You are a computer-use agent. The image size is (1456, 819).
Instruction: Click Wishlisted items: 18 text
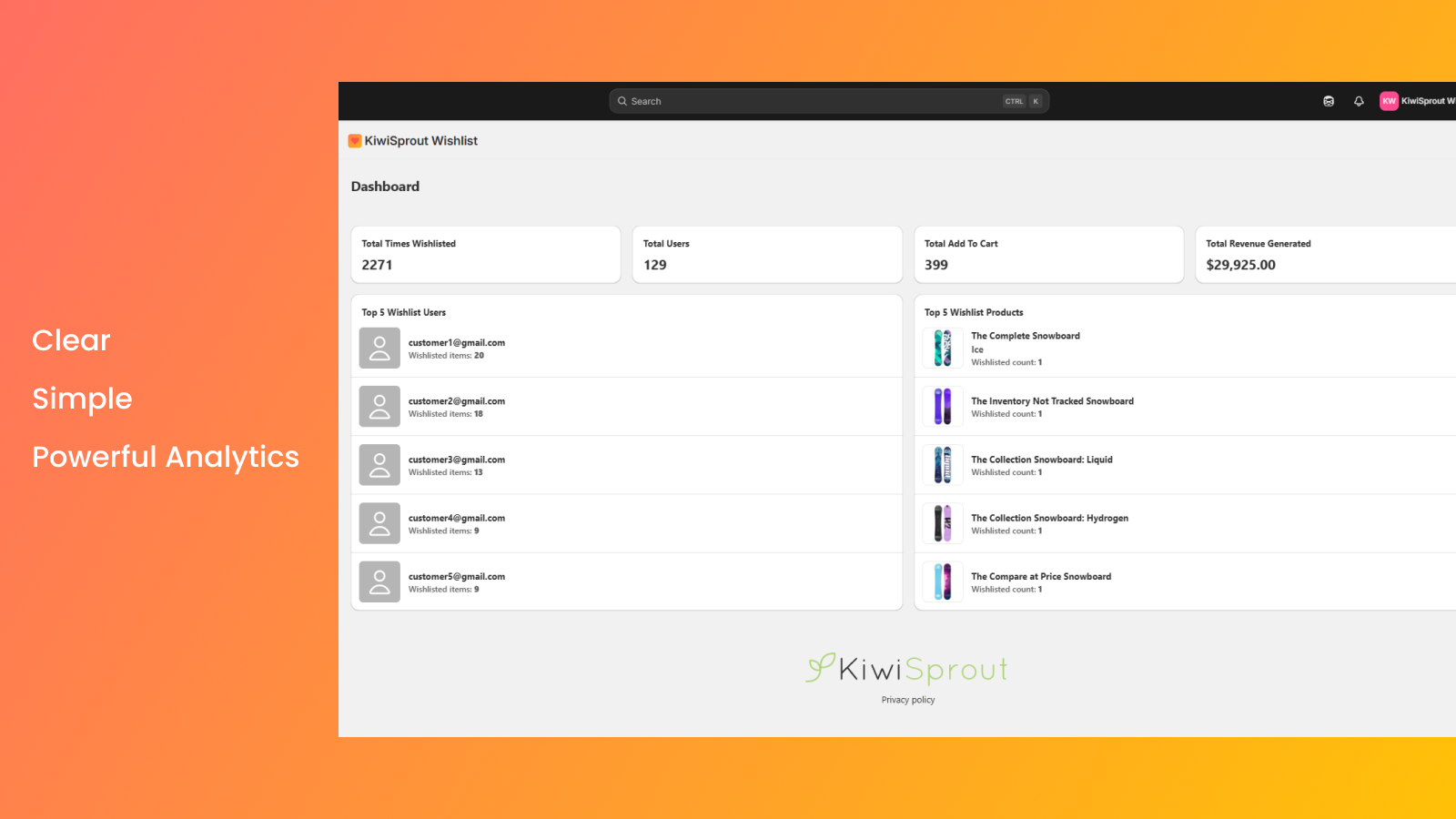pos(446,414)
